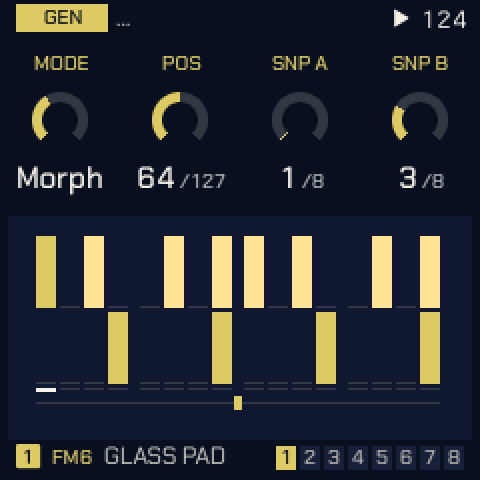Select snapshot page 6

click(x=406, y=458)
